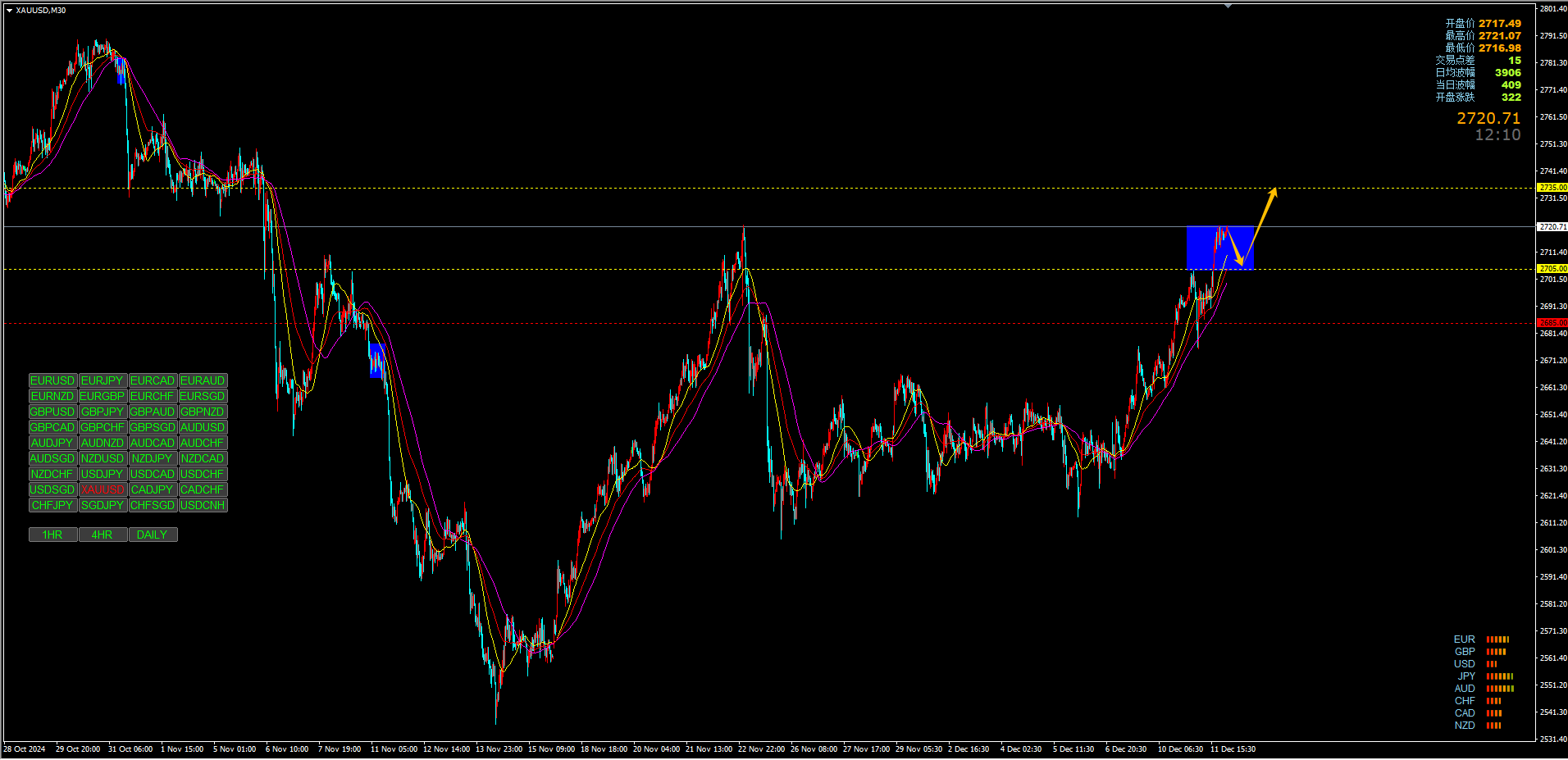Load the CADCHF pair

pyautogui.click(x=203, y=489)
